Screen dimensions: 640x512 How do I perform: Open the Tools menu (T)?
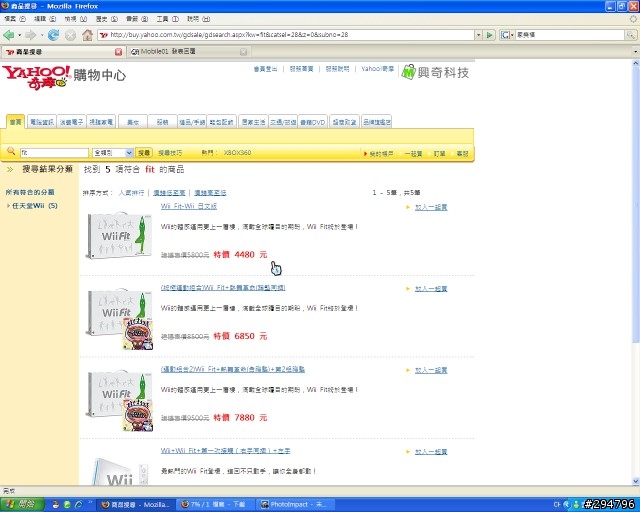click(x=167, y=19)
